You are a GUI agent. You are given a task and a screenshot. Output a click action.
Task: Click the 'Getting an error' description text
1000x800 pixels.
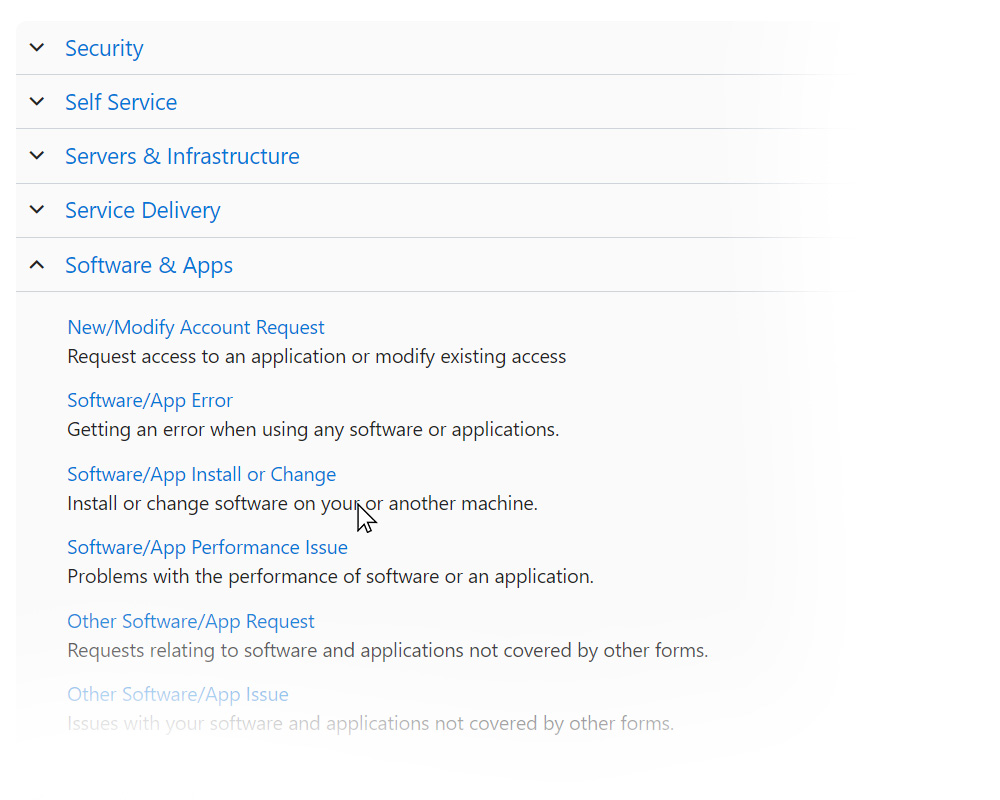point(313,430)
